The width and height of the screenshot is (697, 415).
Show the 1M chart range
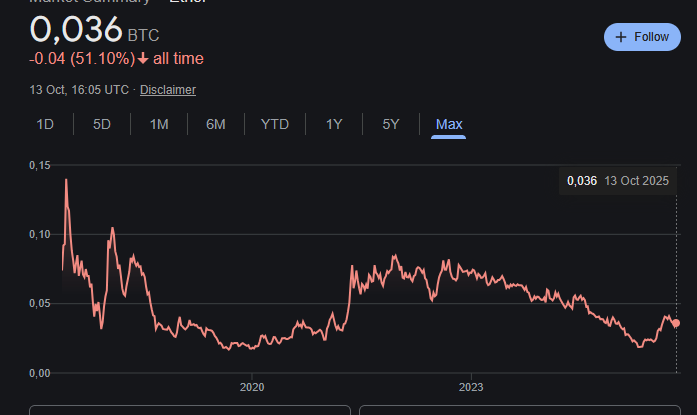(159, 125)
